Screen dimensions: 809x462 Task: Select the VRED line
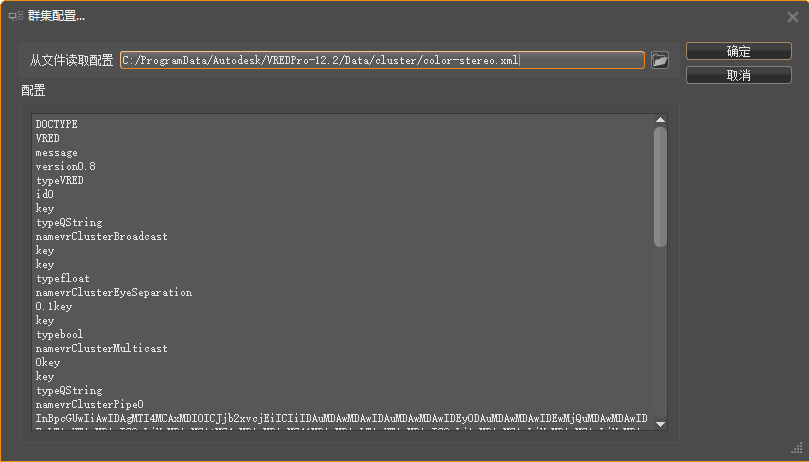pos(47,138)
